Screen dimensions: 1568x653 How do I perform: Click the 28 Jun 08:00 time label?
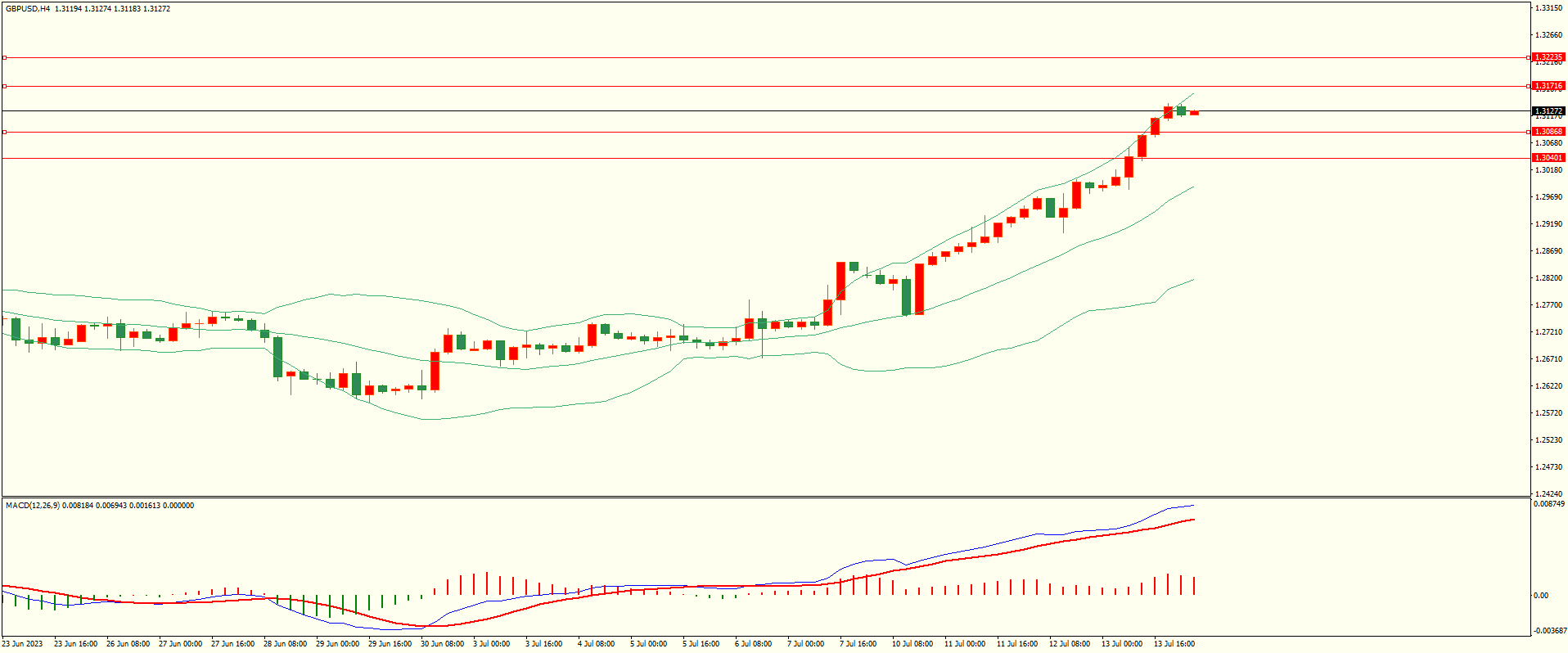coord(285,644)
